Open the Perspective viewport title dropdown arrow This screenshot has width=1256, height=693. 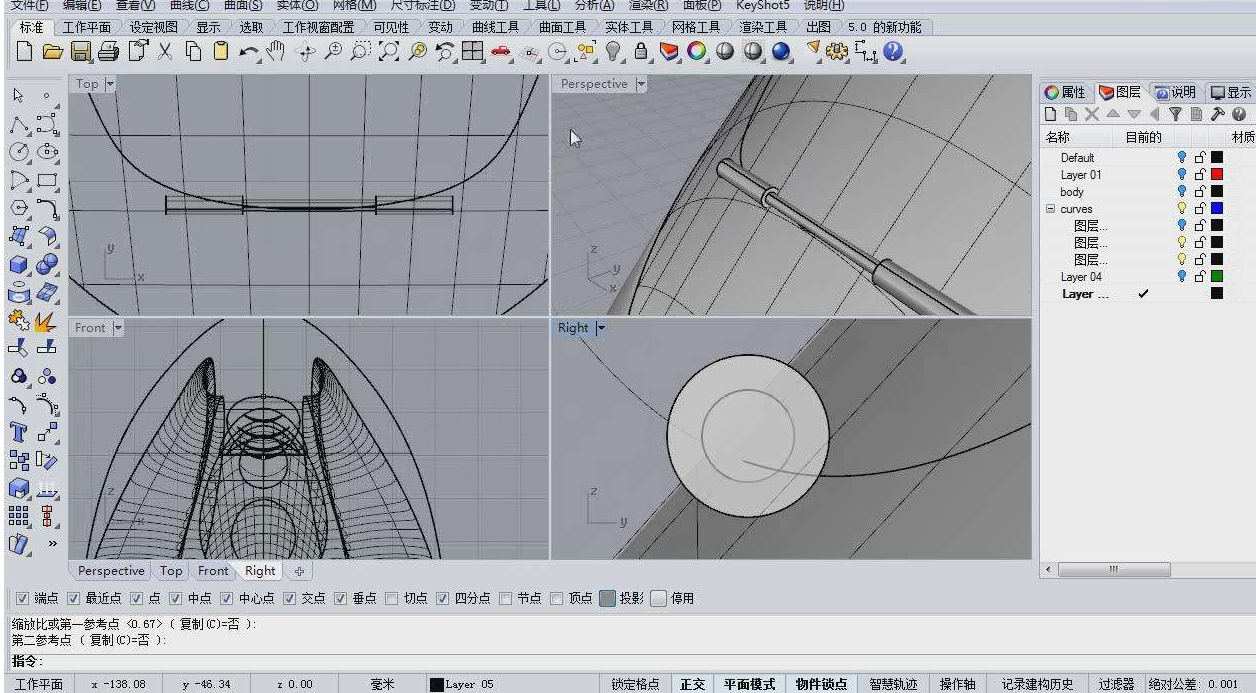pyautogui.click(x=641, y=85)
